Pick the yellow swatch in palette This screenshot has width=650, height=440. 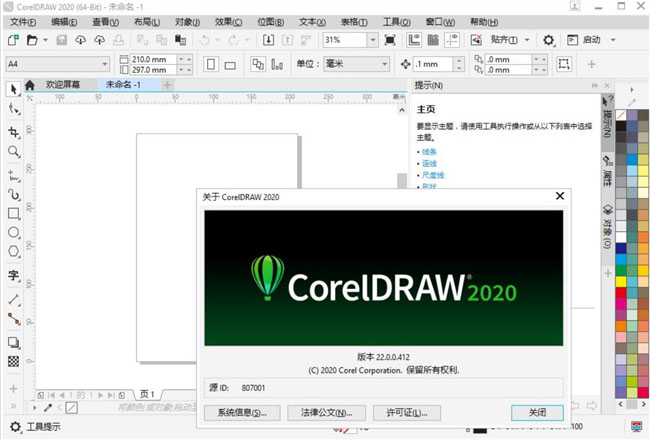(x=621, y=282)
